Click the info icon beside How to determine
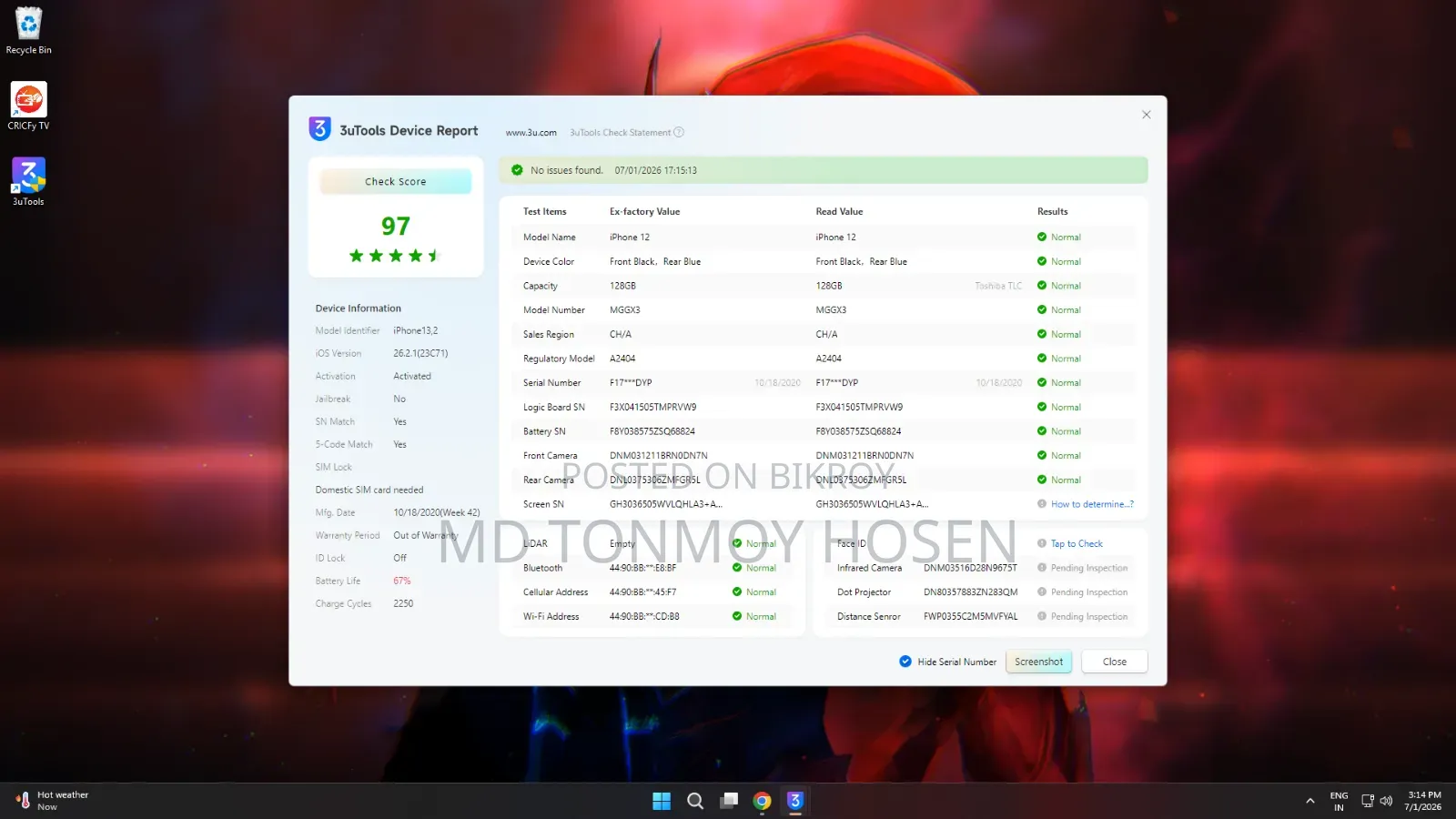The width and height of the screenshot is (1456, 819). pos(1042,504)
